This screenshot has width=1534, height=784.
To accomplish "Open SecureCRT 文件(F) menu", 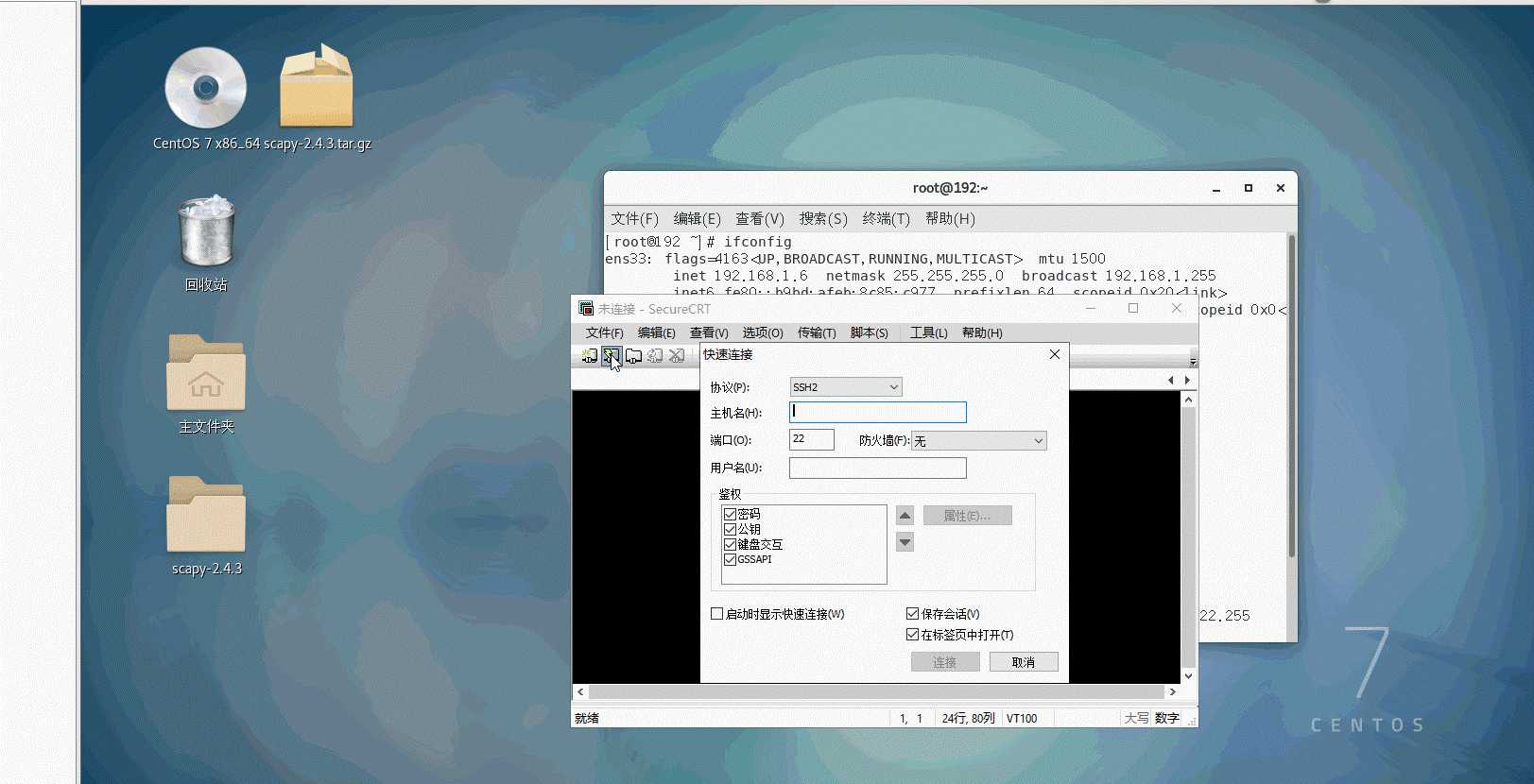I will pos(604,332).
